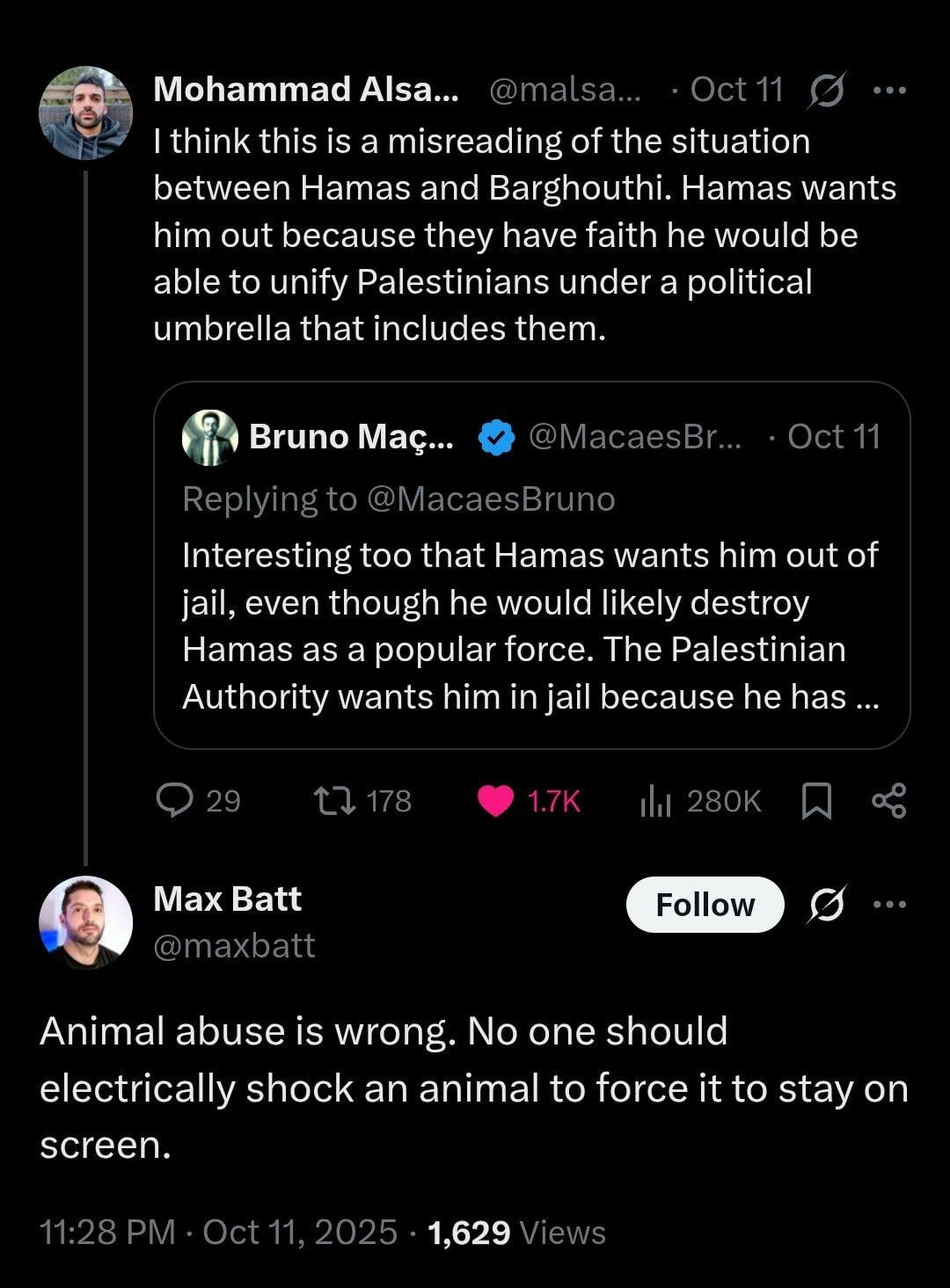Open the view analytics bar-chart icon

[655, 801]
